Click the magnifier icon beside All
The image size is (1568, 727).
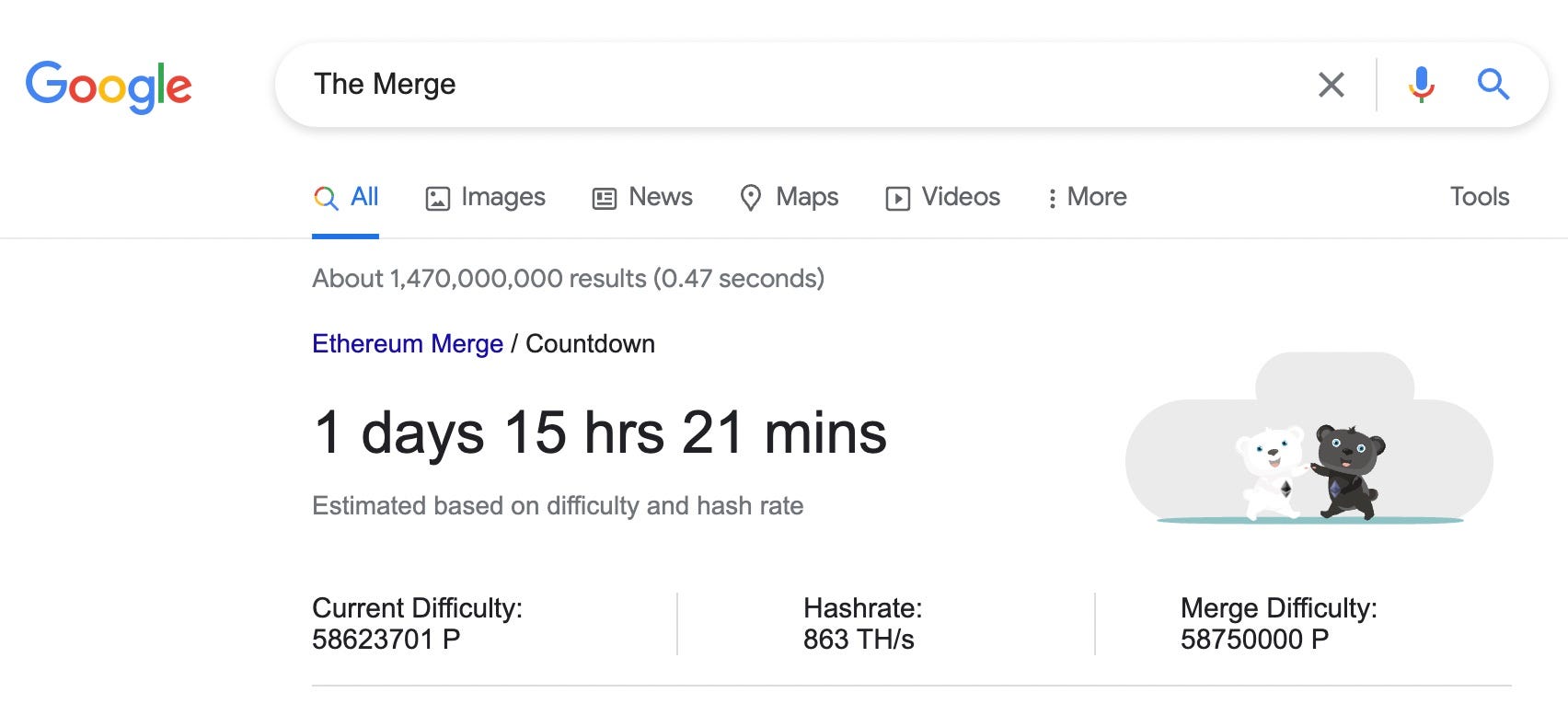[326, 197]
